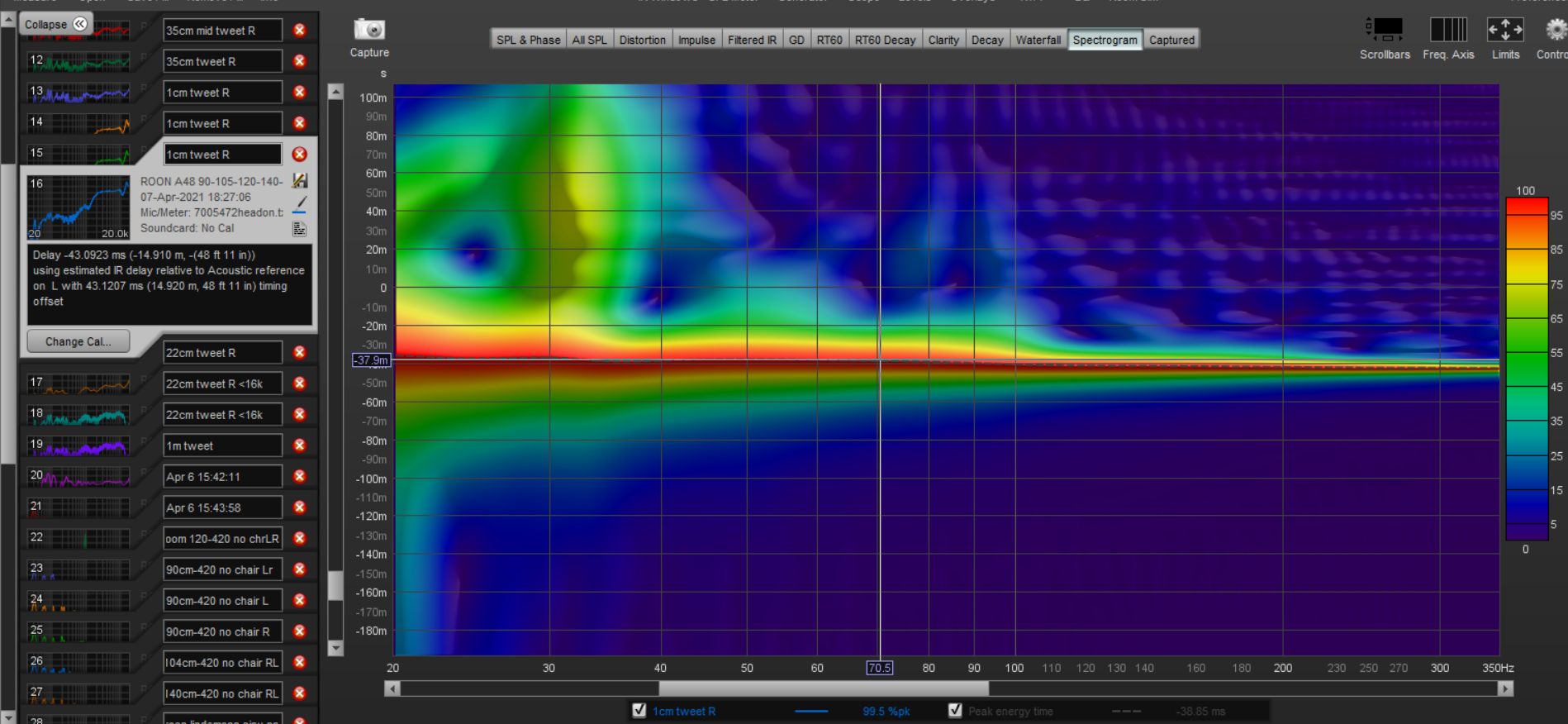The width and height of the screenshot is (1568, 724).
Task: Go to the Impulse tab
Action: pyautogui.click(x=696, y=40)
